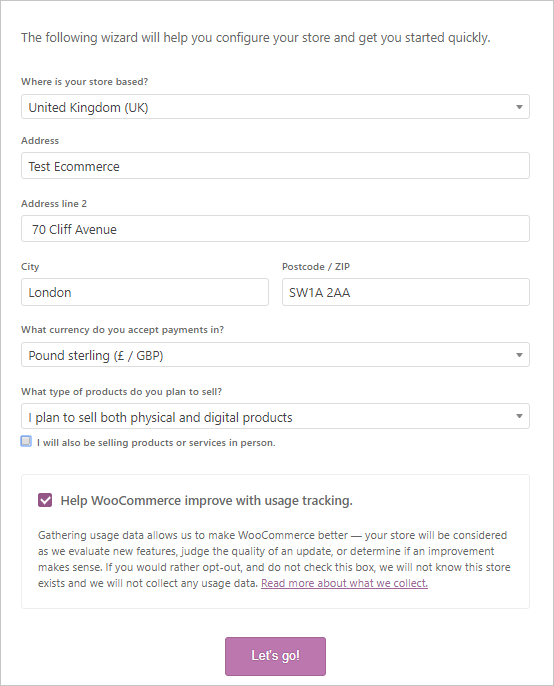Viewport: 554px width, 686px height.
Task: Click the selling in person label text
Action: [156, 443]
